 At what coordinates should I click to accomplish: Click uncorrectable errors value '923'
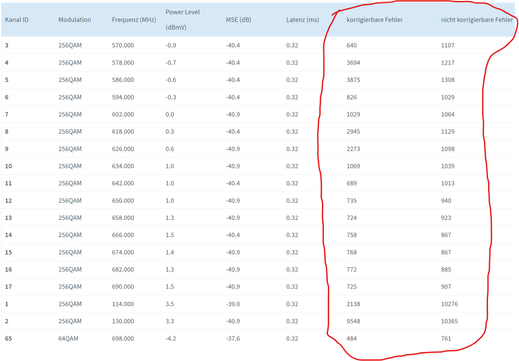(x=446, y=218)
